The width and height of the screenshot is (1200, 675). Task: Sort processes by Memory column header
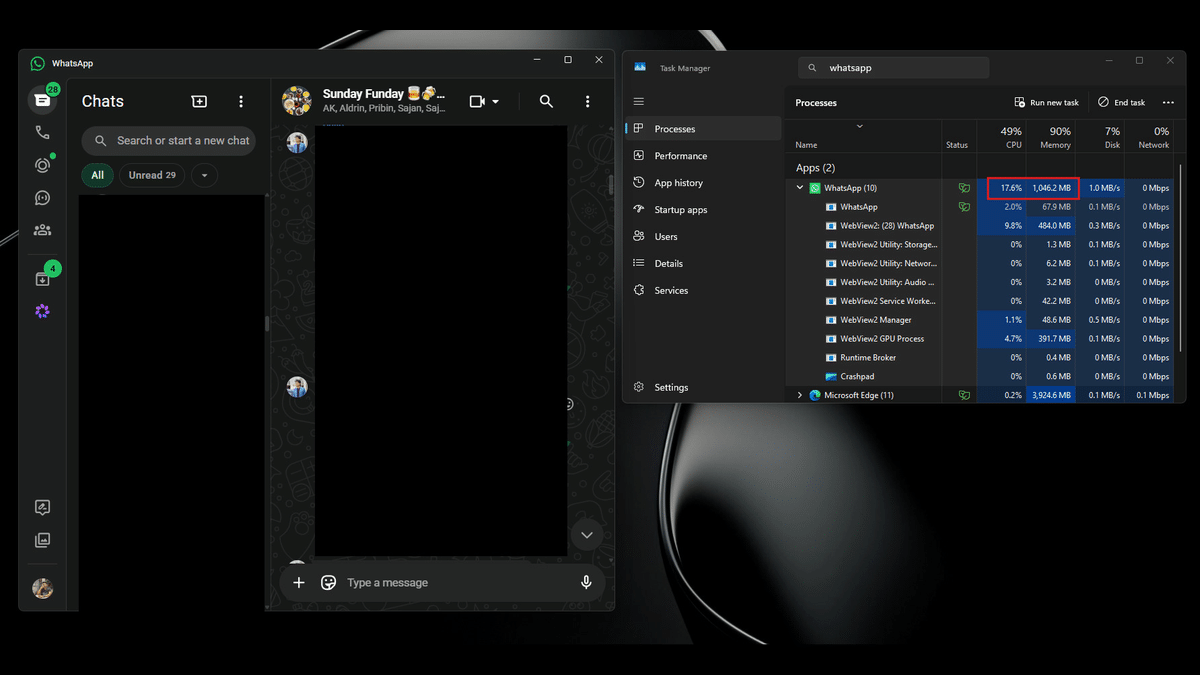click(x=1051, y=137)
